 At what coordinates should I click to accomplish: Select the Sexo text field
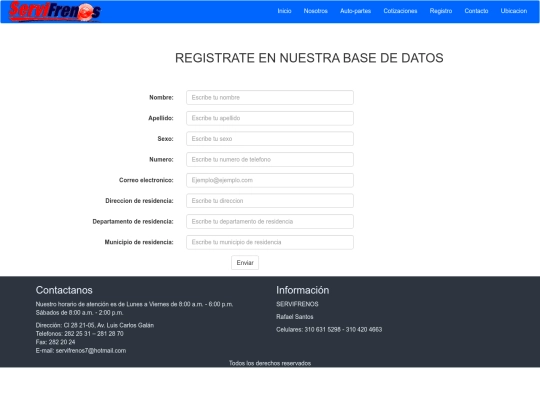pyautogui.click(x=270, y=139)
